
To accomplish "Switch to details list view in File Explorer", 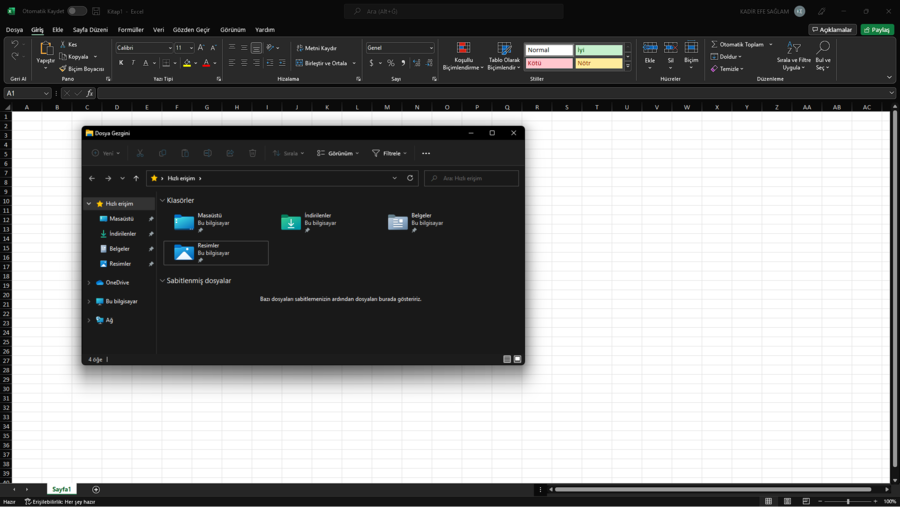I will coord(507,359).
